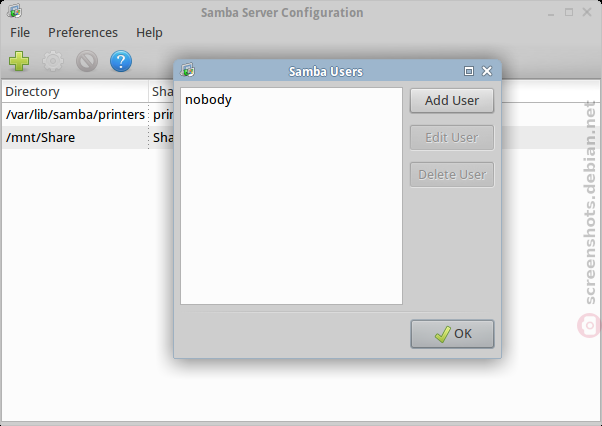This screenshot has width=602, height=426.
Task: Maximize the Samba Server Configuration window
Action: tap(569, 12)
